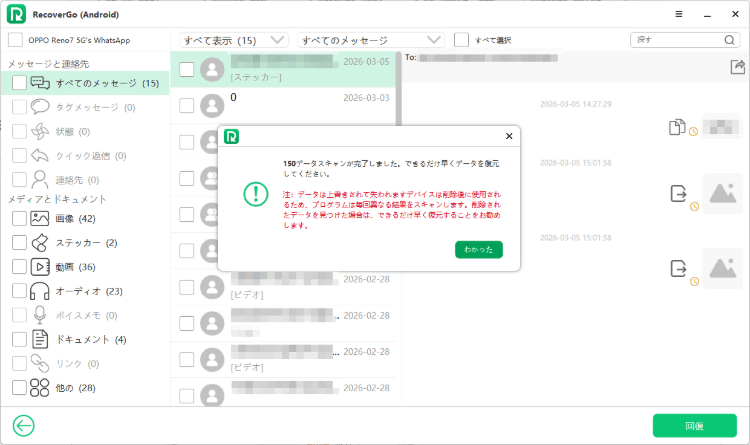This screenshot has height=445, width=750.
Task: Click the blurred thumbnail at 14:27:29 message
Action: (x=722, y=126)
